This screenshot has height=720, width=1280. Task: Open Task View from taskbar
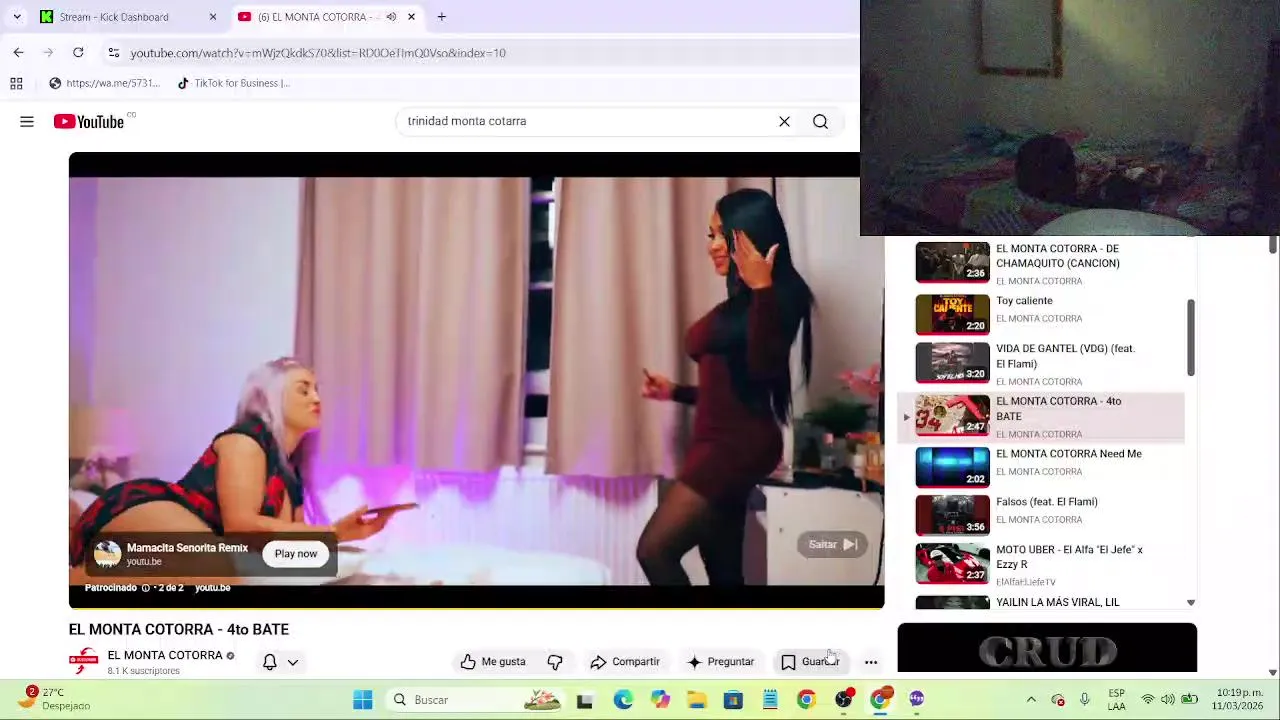(585, 700)
